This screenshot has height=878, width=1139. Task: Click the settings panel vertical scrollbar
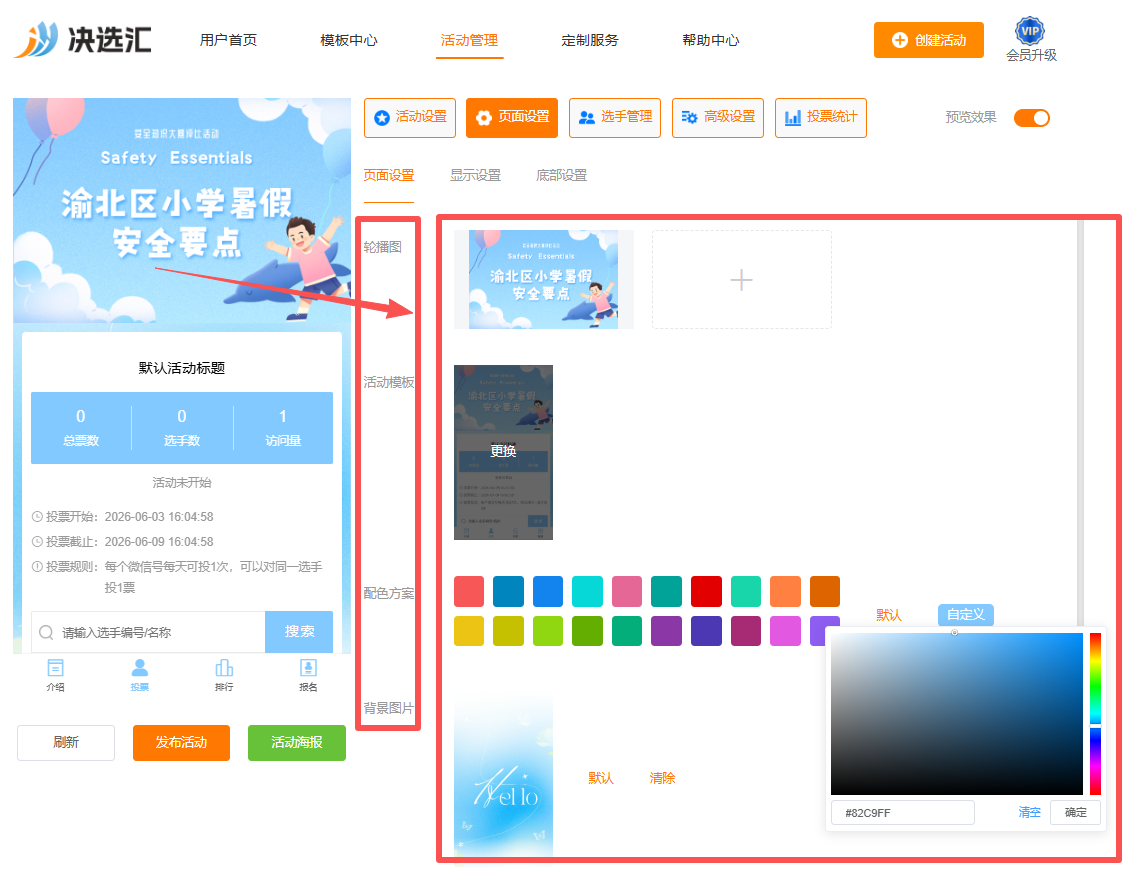pos(1080,421)
